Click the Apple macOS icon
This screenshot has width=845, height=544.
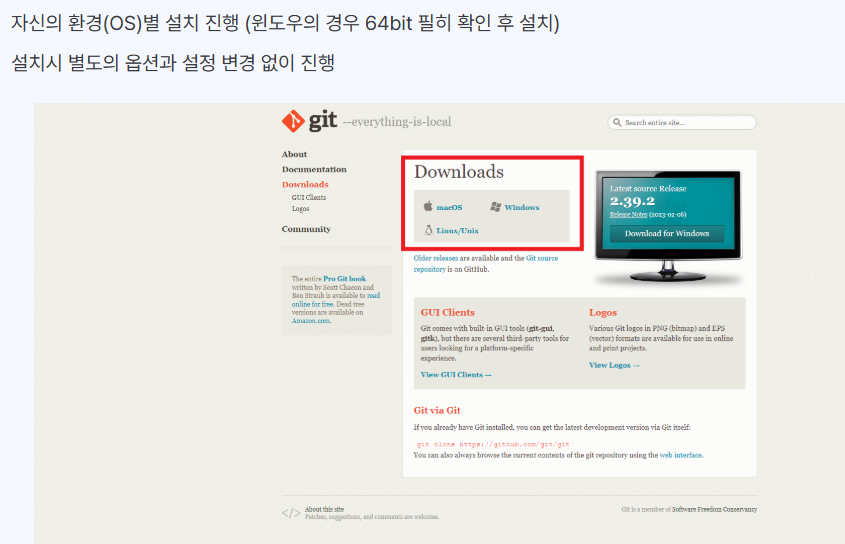coord(428,206)
